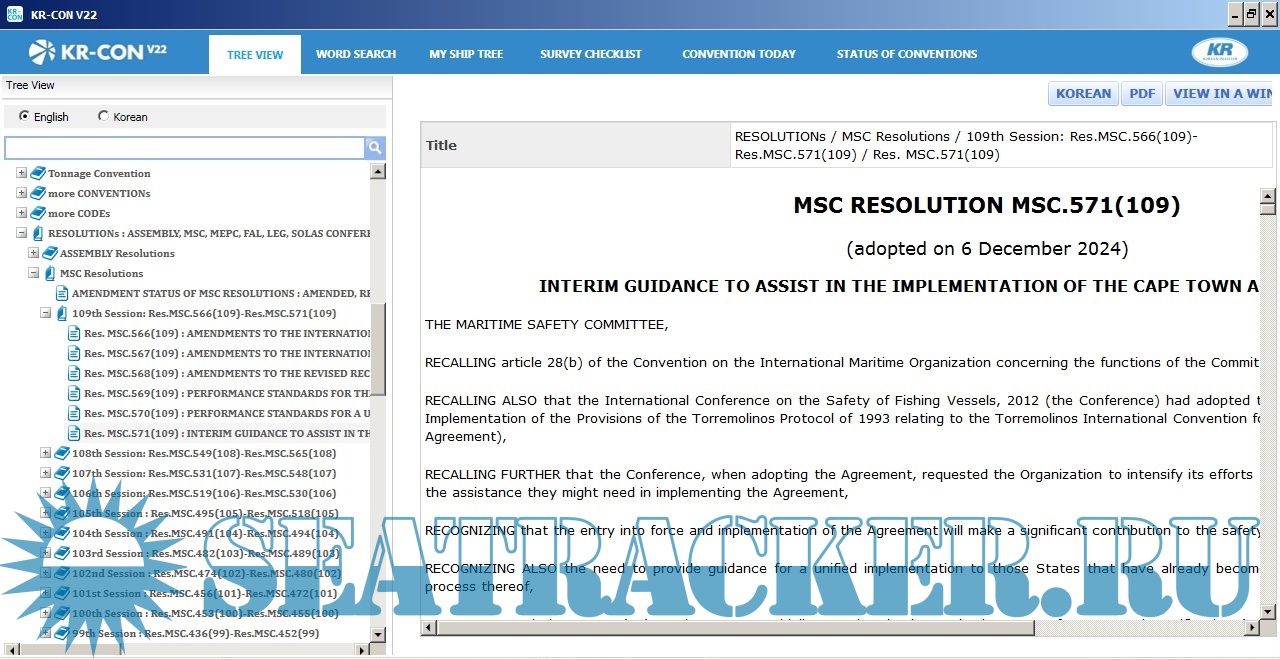Click inside the tree search input field

click(x=184, y=148)
